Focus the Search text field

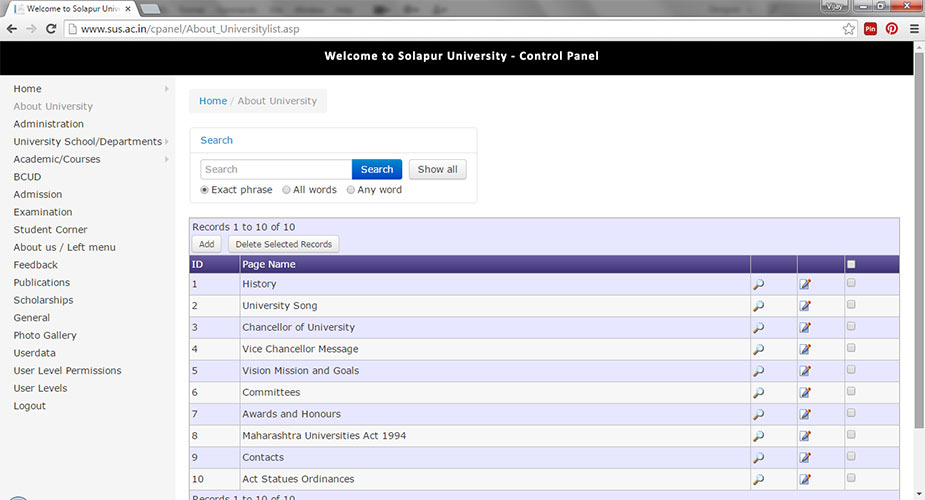tap(276, 169)
